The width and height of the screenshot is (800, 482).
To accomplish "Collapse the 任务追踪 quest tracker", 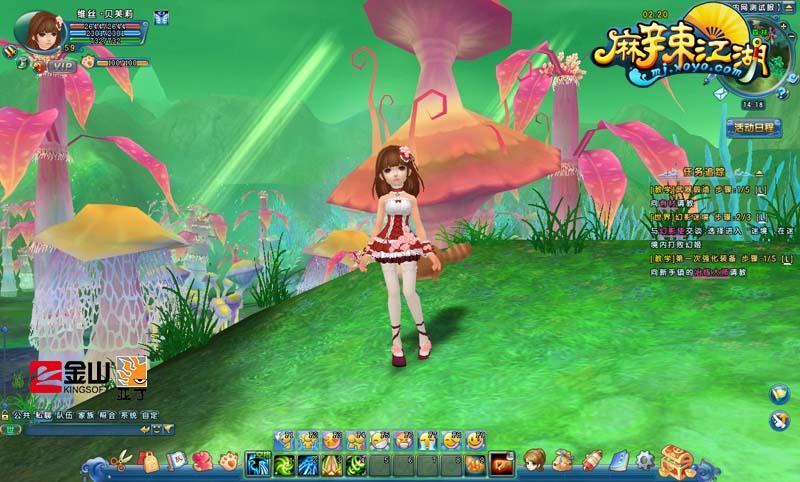I will 759,173.
